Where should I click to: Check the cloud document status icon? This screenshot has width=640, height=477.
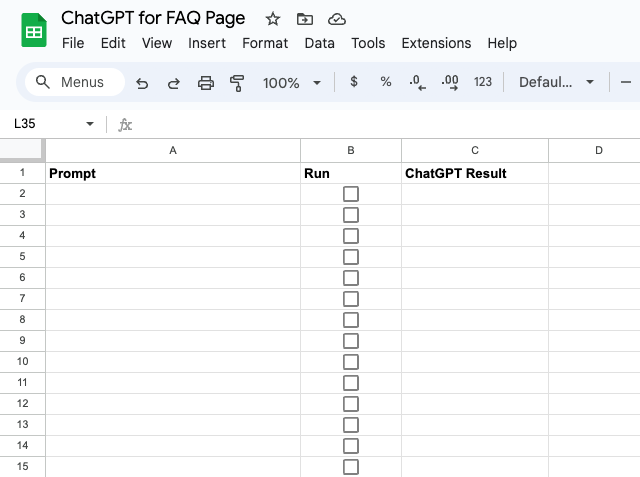(x=337, y=19)
